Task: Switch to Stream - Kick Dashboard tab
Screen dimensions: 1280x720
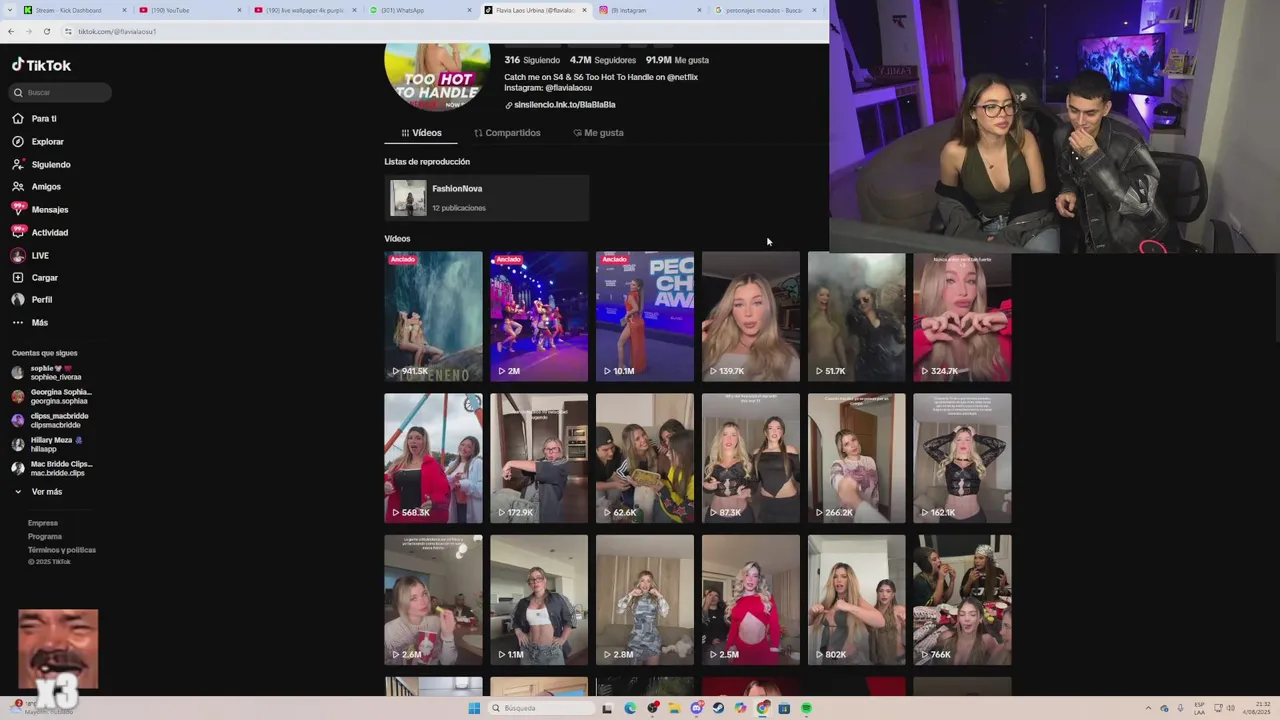Action: (x=75, y=10)
